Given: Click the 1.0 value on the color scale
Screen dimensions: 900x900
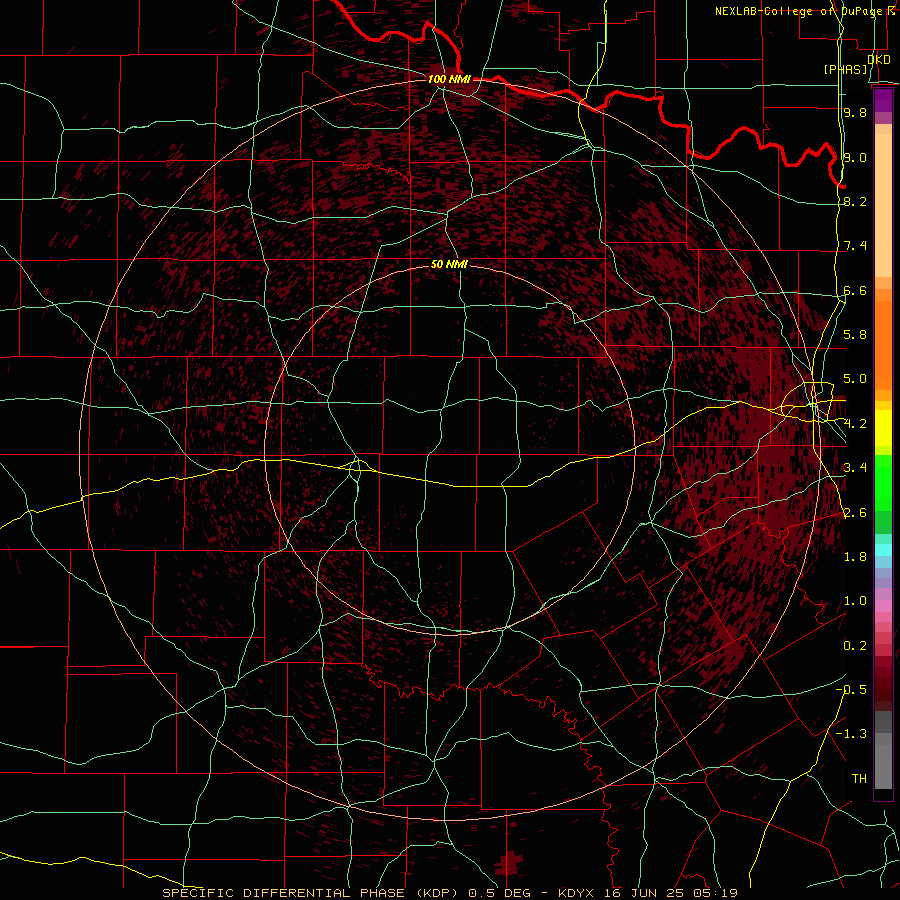Looking at the screenshot, I should (855, 601).
